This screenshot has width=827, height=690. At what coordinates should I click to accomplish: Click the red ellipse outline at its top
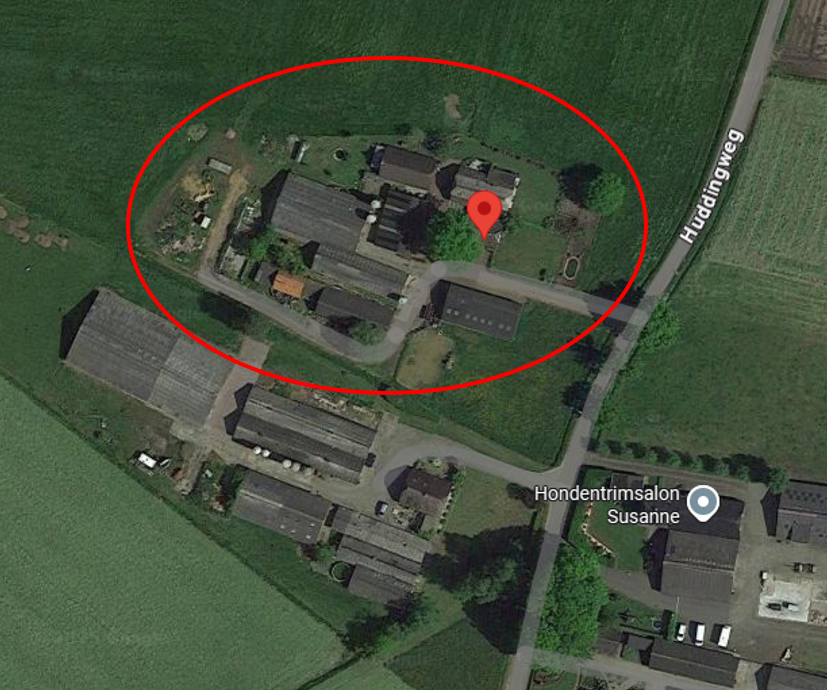(x=388, y=59)
